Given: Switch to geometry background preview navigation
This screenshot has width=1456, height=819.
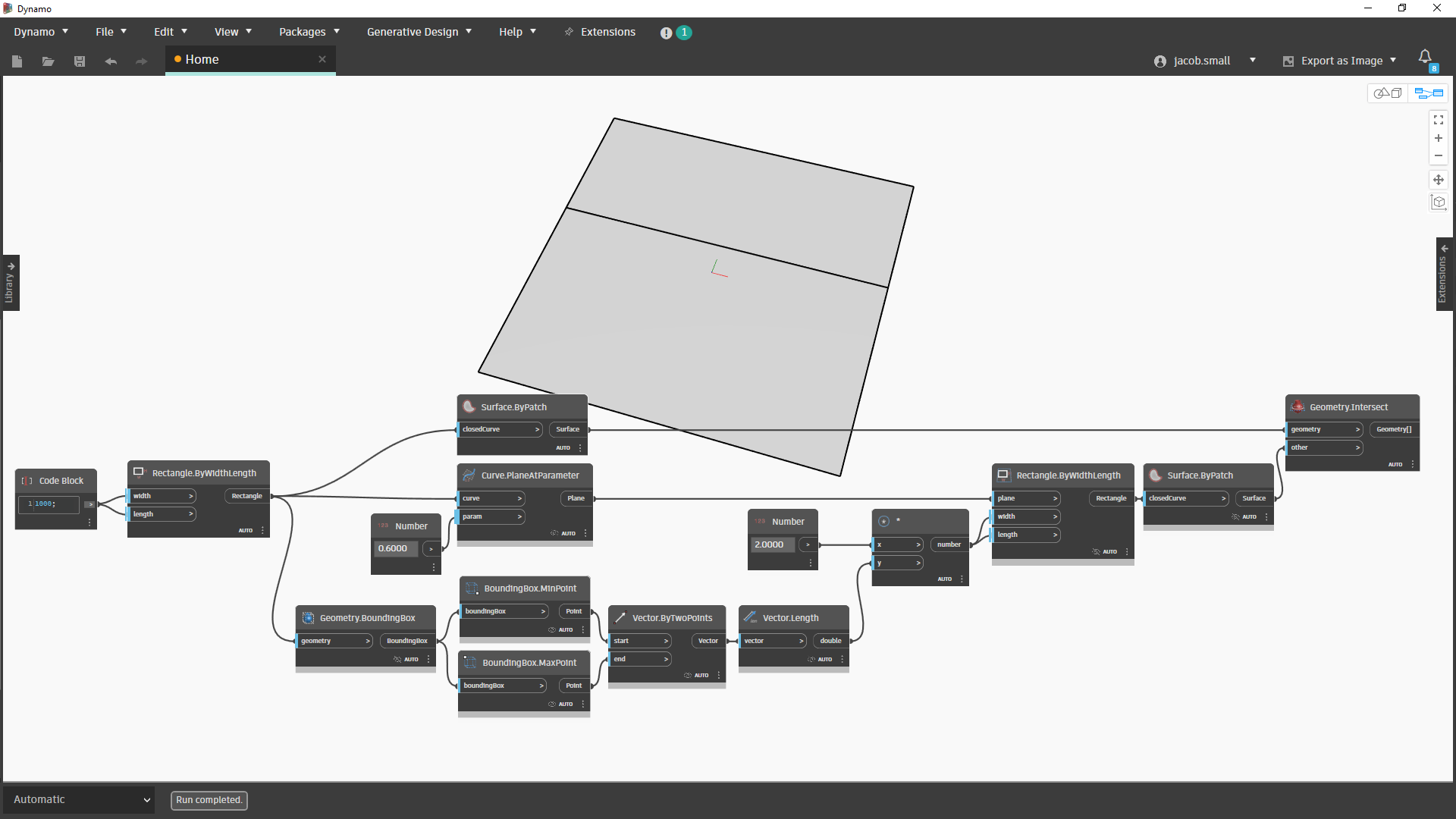Looking at the screenshot, I should (1388, 93).
